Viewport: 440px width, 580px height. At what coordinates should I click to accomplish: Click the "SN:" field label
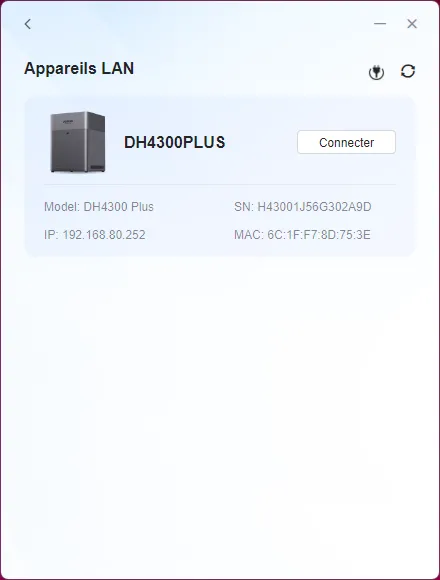[244, 207]
